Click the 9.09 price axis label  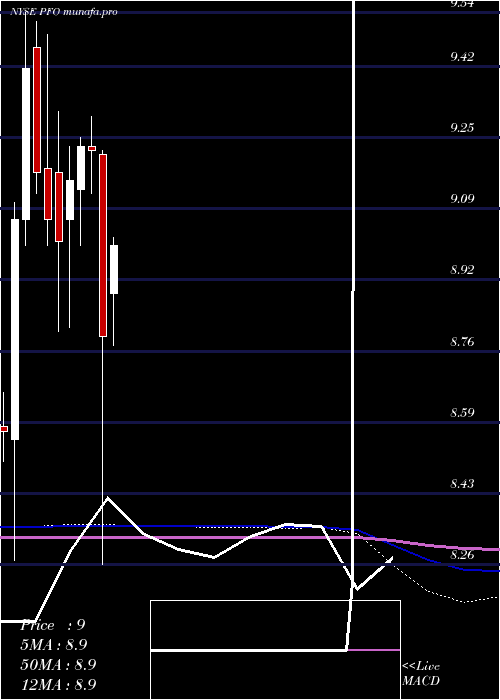pos(462,199)
